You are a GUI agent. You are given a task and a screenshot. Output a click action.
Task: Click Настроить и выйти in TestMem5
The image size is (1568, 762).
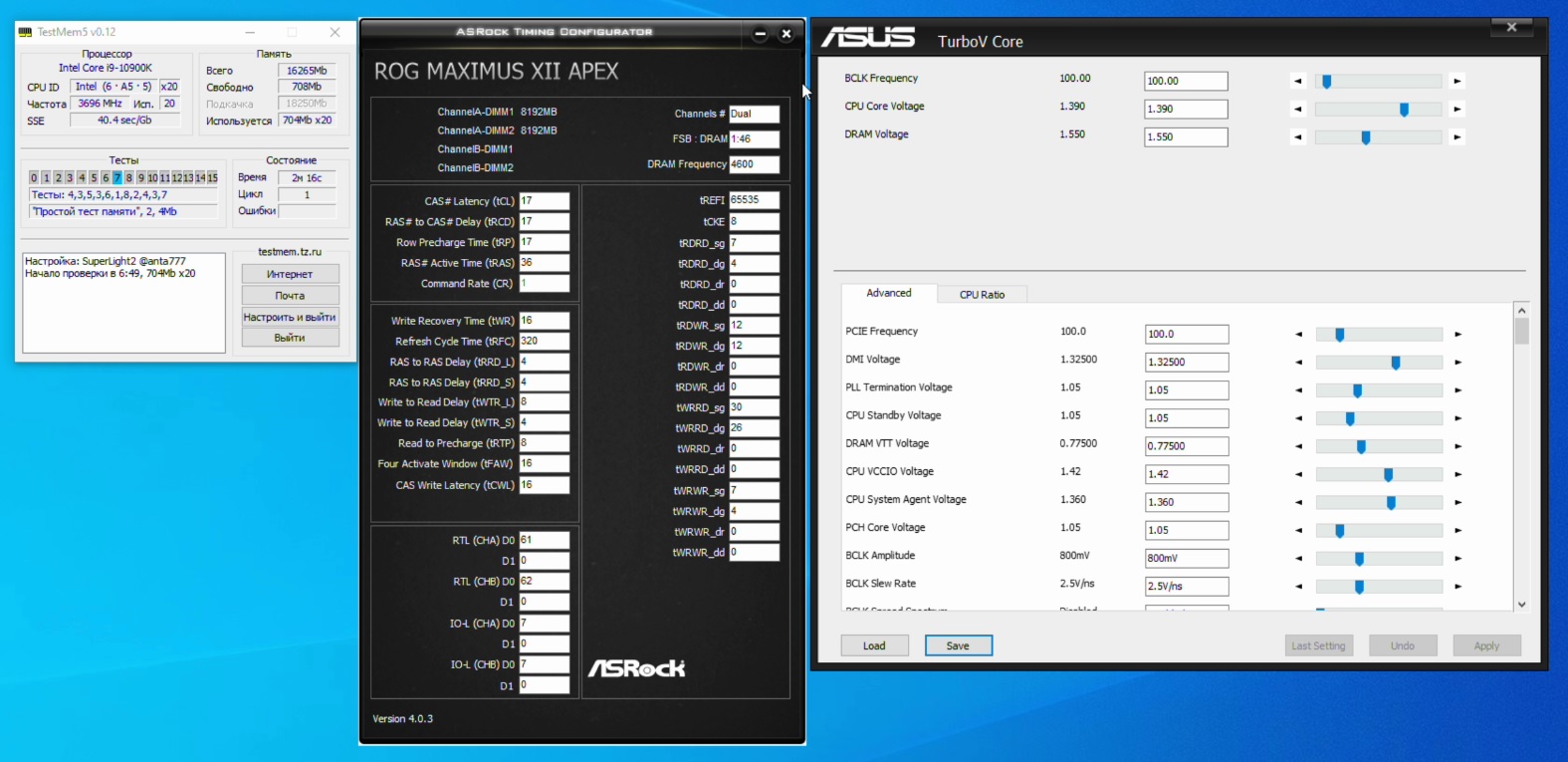coord(290,317)
